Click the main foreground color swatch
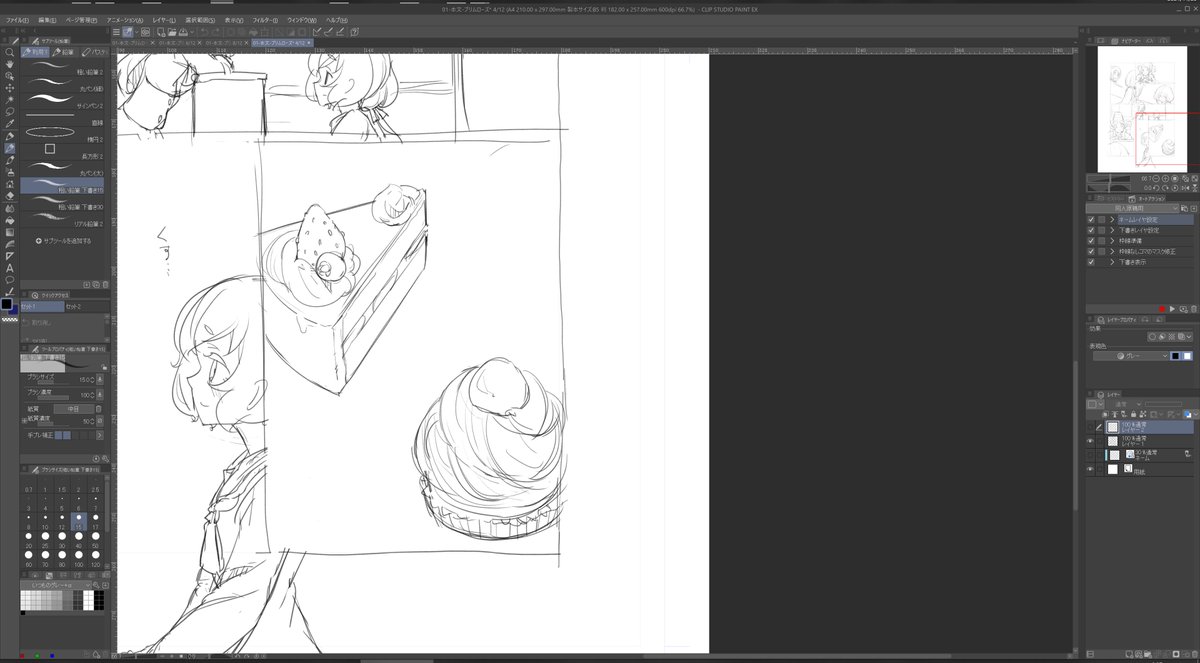 7,303
